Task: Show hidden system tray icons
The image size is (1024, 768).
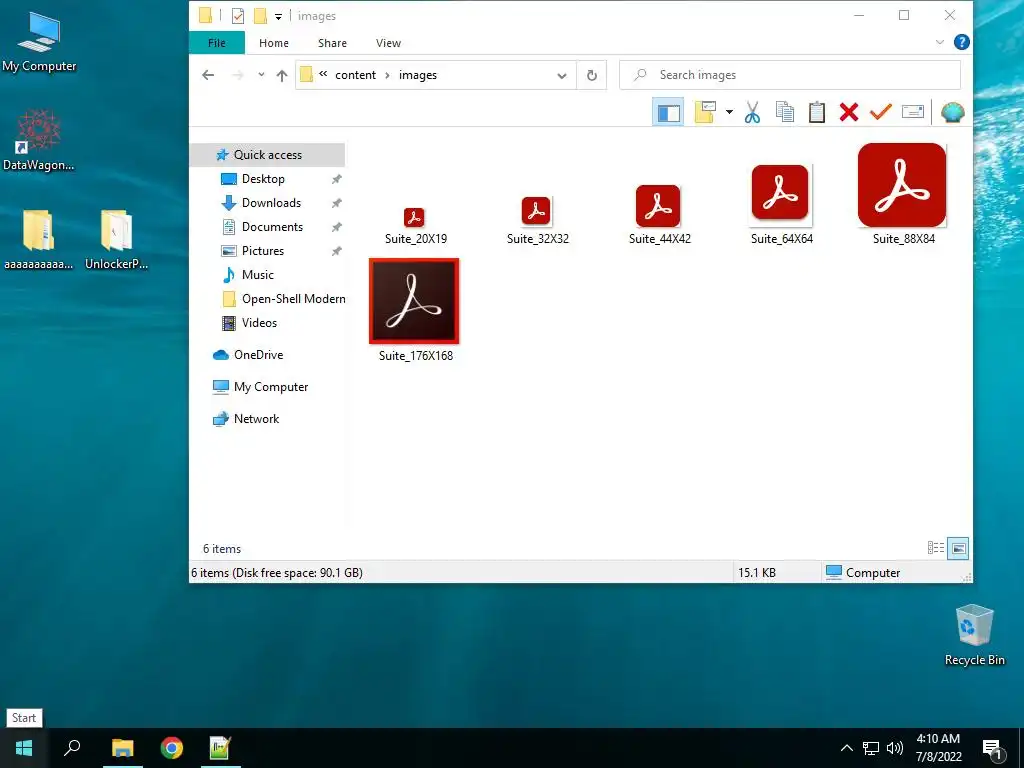Action: 846,748
